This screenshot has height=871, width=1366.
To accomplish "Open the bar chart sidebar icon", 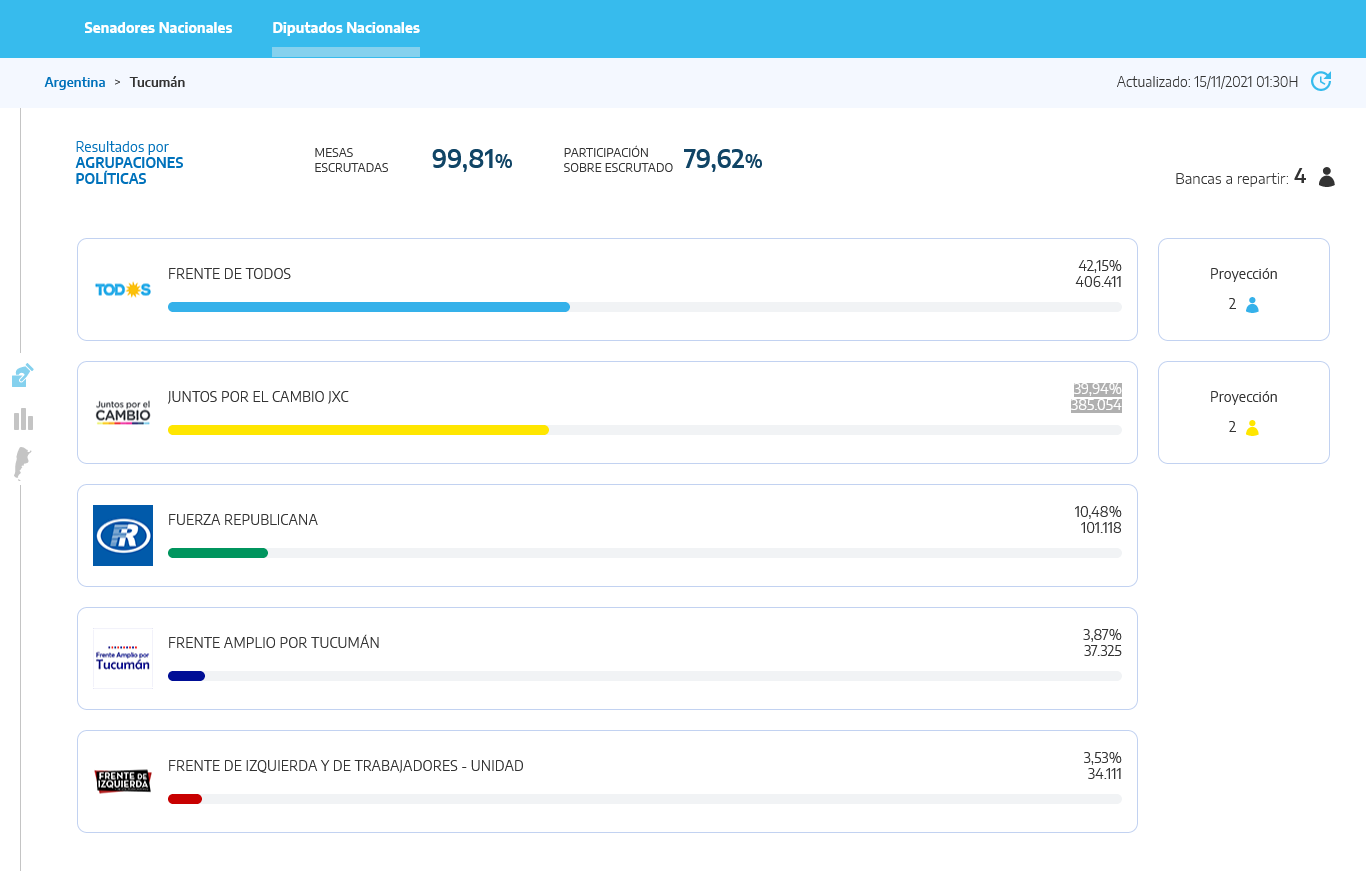I will (x=23, y=419).
